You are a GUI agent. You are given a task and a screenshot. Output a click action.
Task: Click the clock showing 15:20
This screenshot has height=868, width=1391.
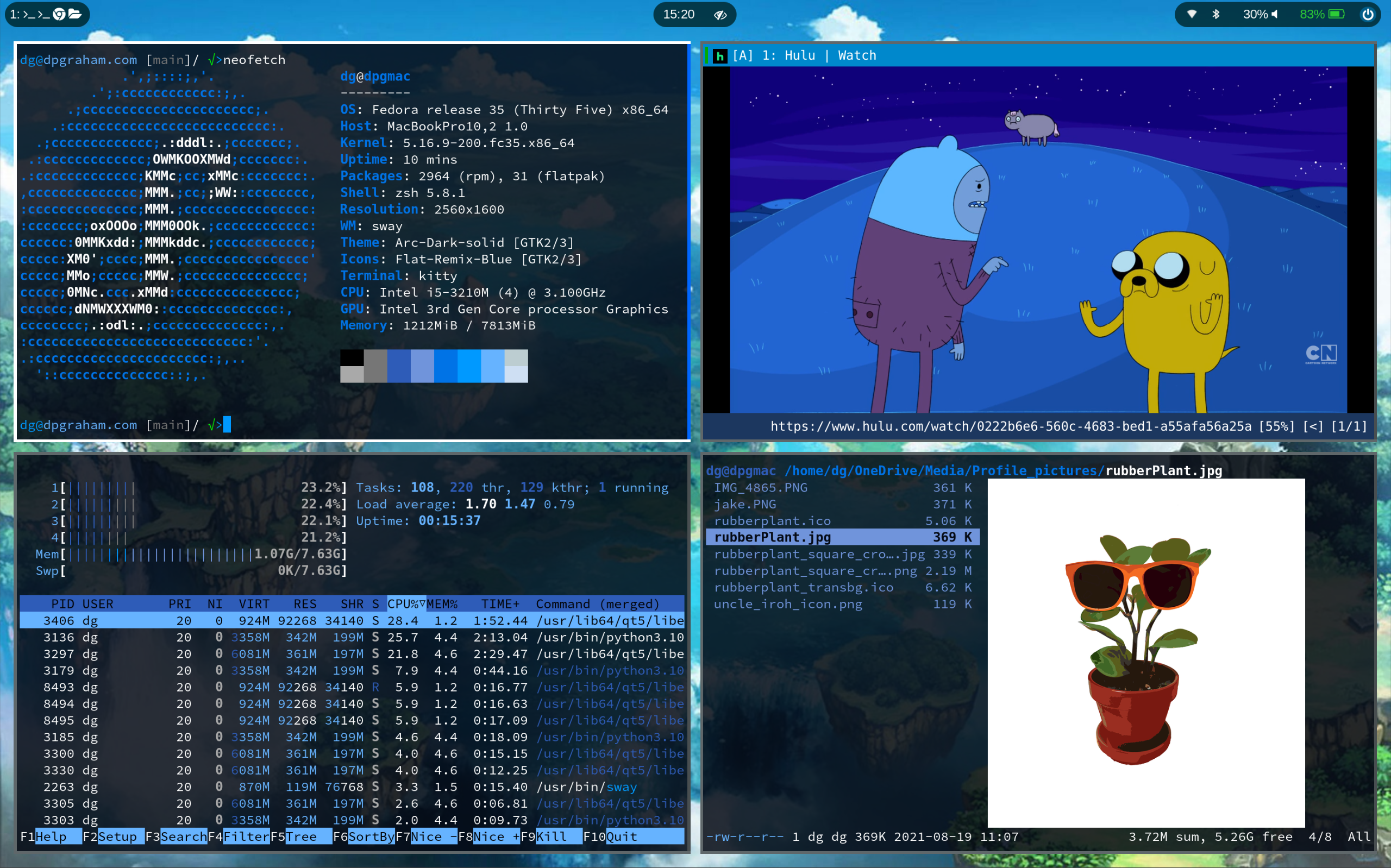pyautogui.click(x=679, y=14)
